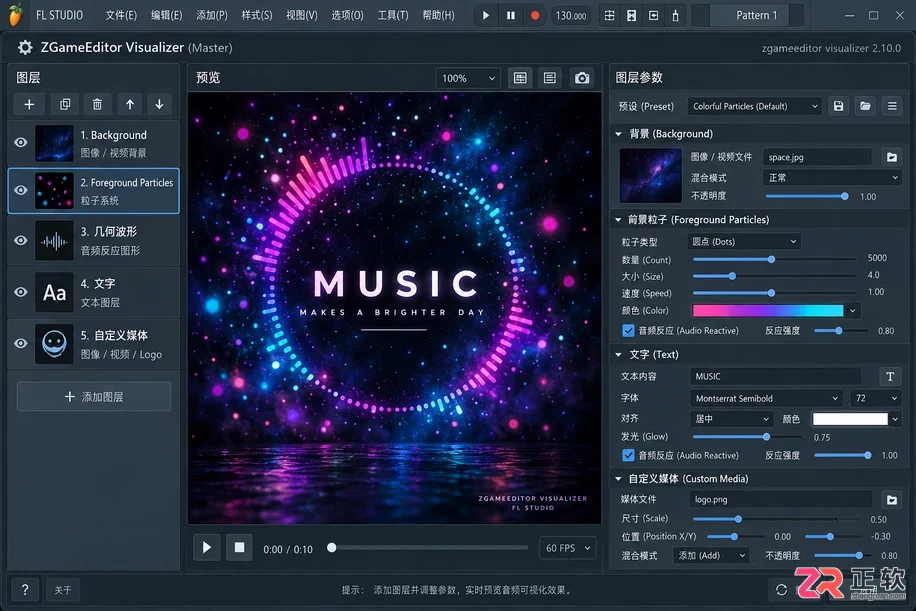Play the preview using the bottom play button

coord(207,547)
